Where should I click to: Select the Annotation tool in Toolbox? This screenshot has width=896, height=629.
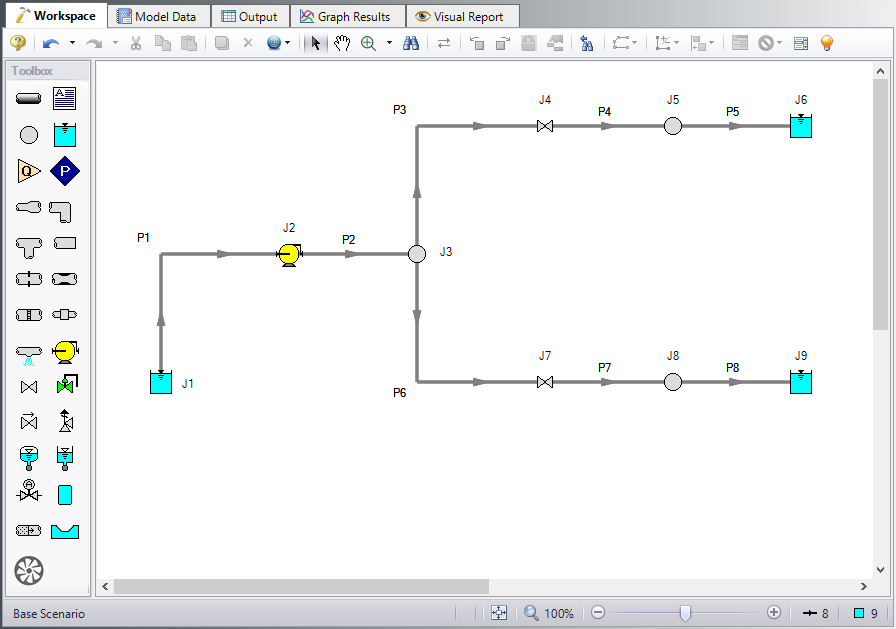click(65, 98)
